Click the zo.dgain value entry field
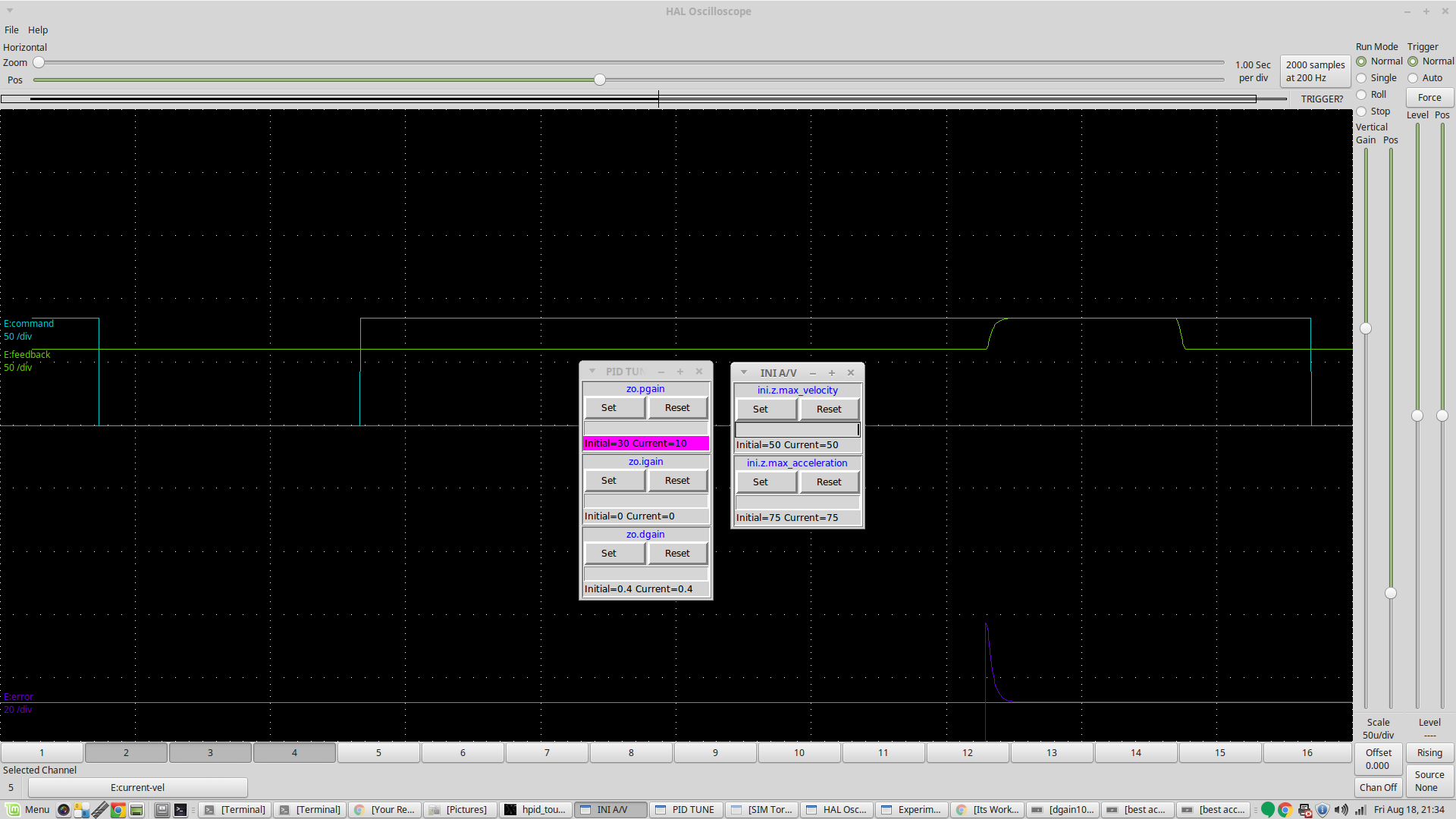 tap(646, 574)
